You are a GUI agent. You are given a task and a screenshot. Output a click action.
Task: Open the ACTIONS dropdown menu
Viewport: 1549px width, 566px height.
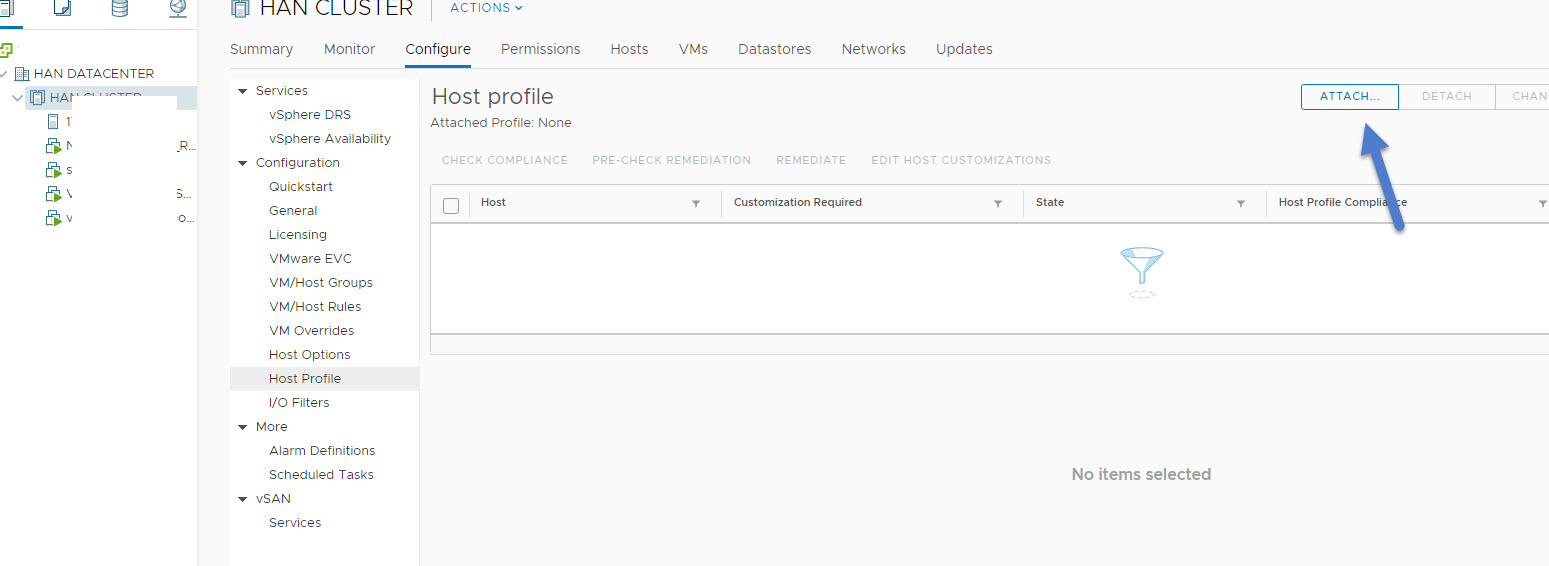tap(486, 8)
